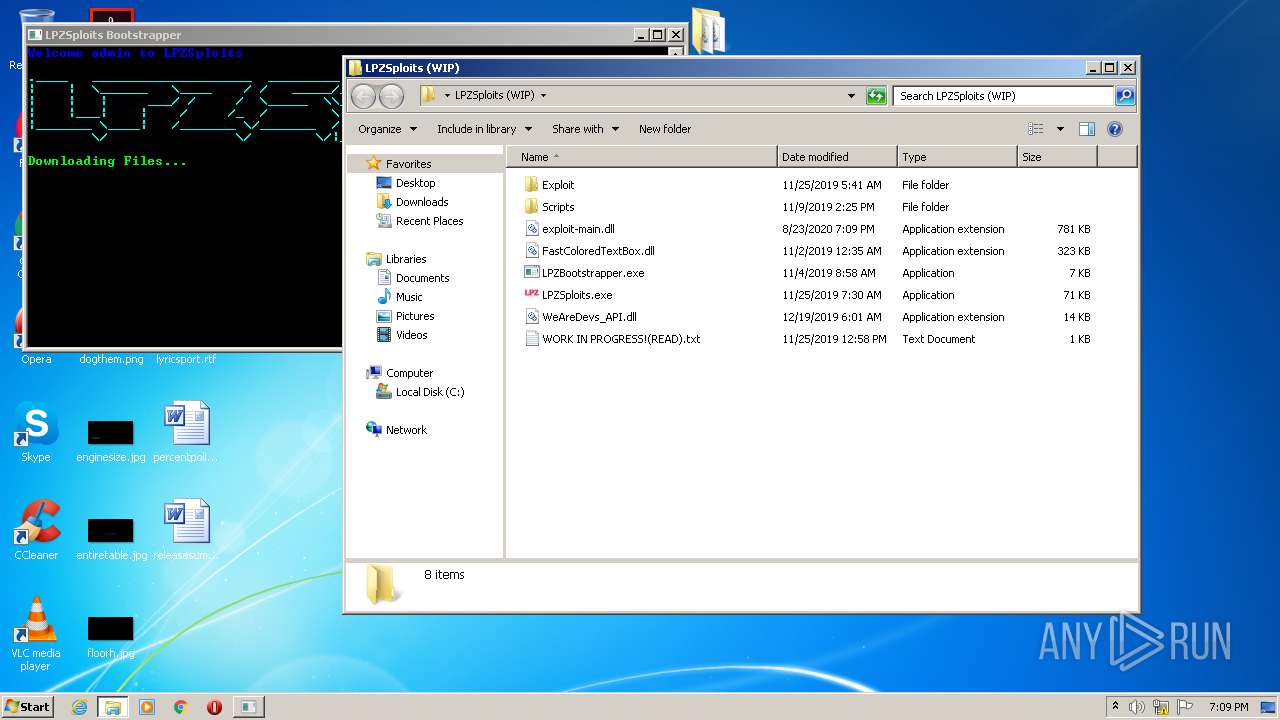The width and height of the screenshot is (1280, 720).
Task: Click the Explorer Back navigation arrow
Action: coord(363,96)
